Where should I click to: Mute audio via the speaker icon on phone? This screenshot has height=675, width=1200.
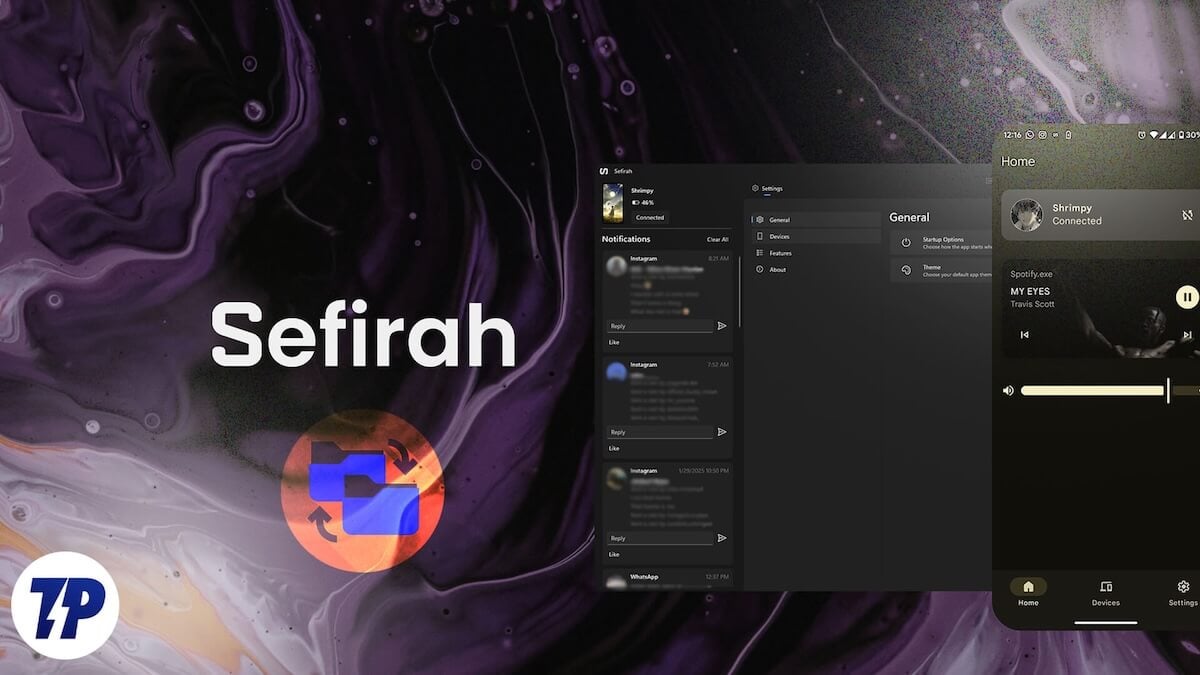coord(1008,390)
